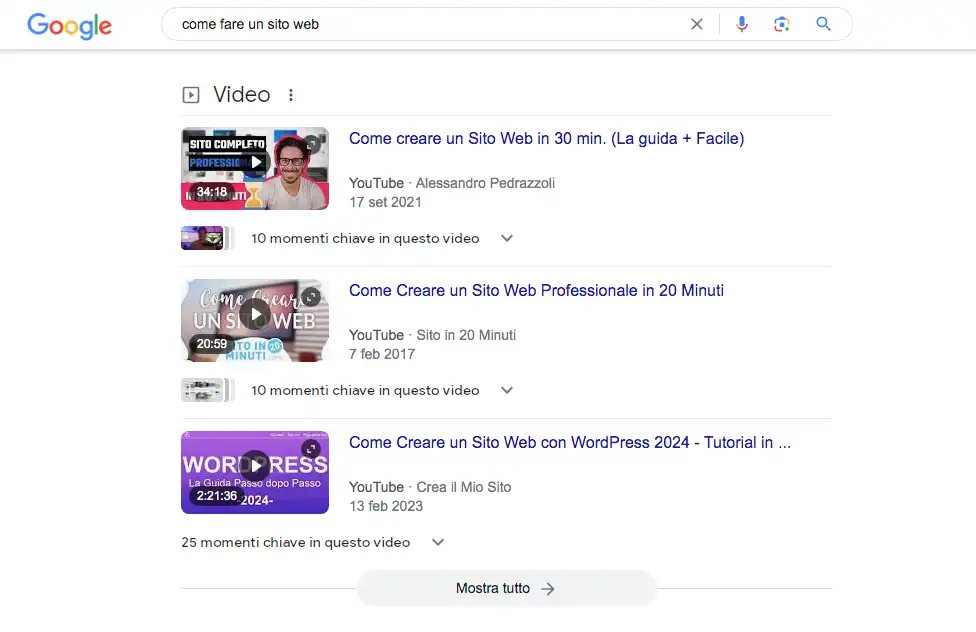Viewport: 976px width, 632px height.
Task: Click the '7 feb 2017' date text
Action: coord(382,354)
